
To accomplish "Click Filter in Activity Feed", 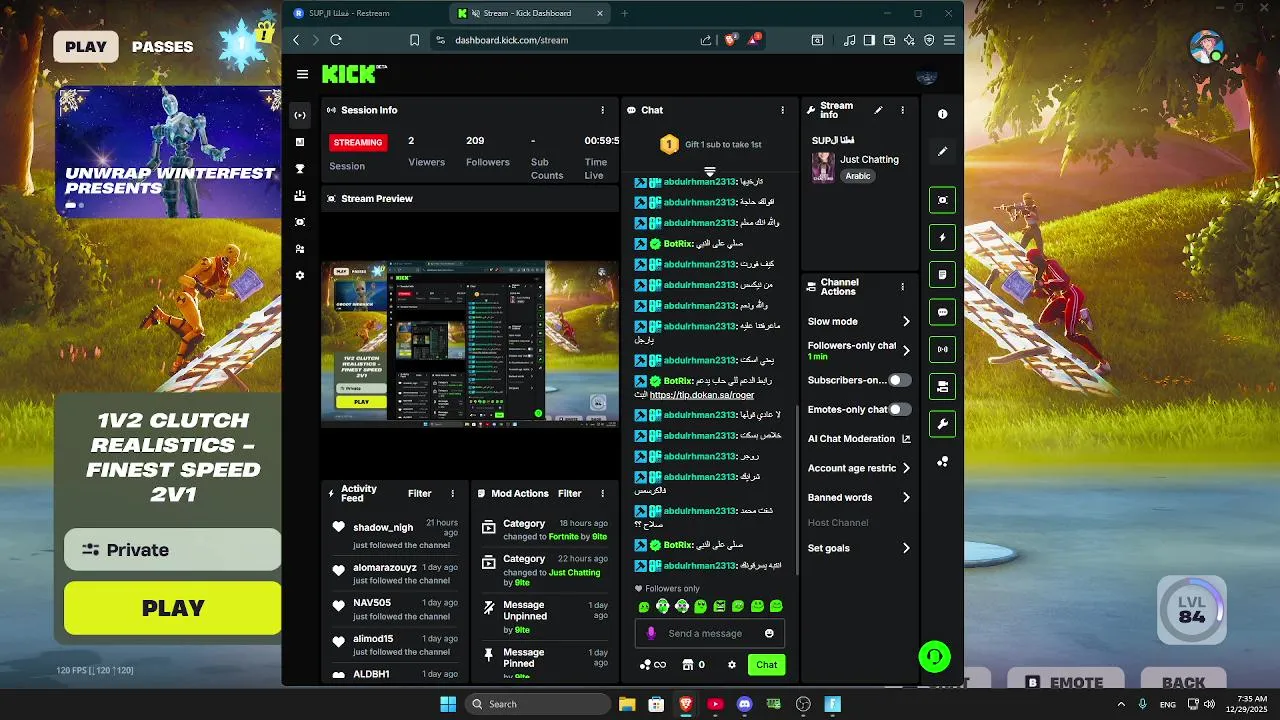I will click(x=419, y=493).
